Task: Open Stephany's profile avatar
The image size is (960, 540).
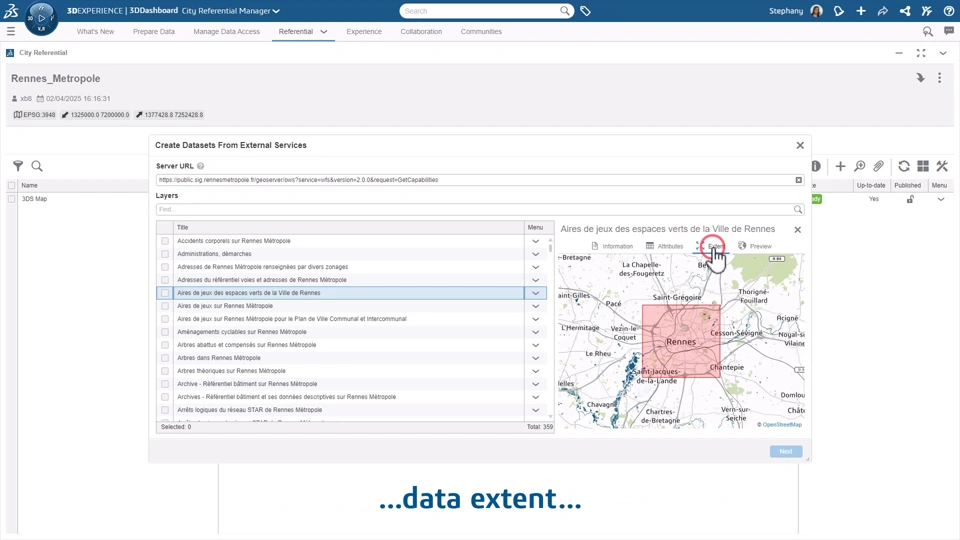Action: point(816,11)
